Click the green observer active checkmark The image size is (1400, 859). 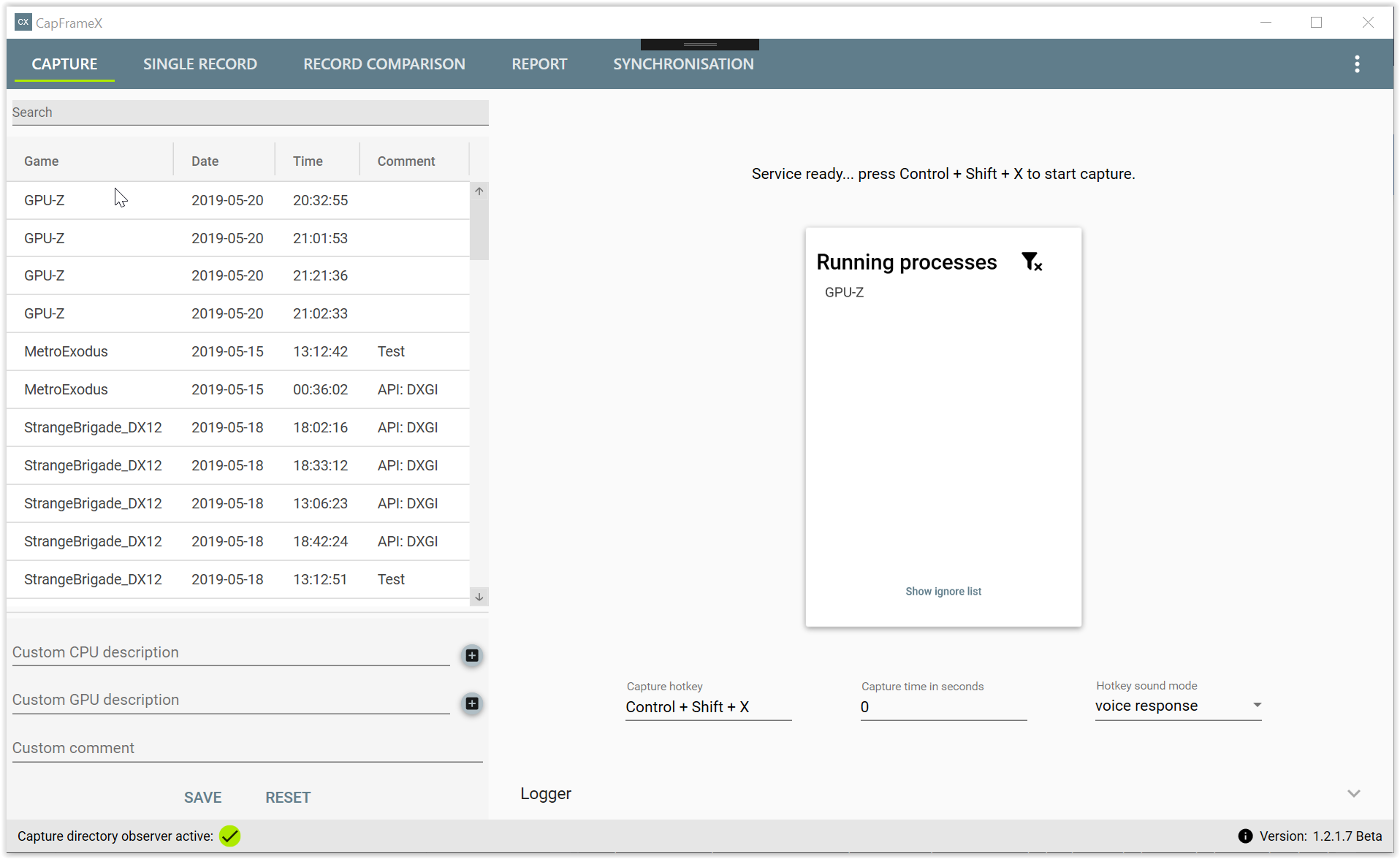pos(230,836)
